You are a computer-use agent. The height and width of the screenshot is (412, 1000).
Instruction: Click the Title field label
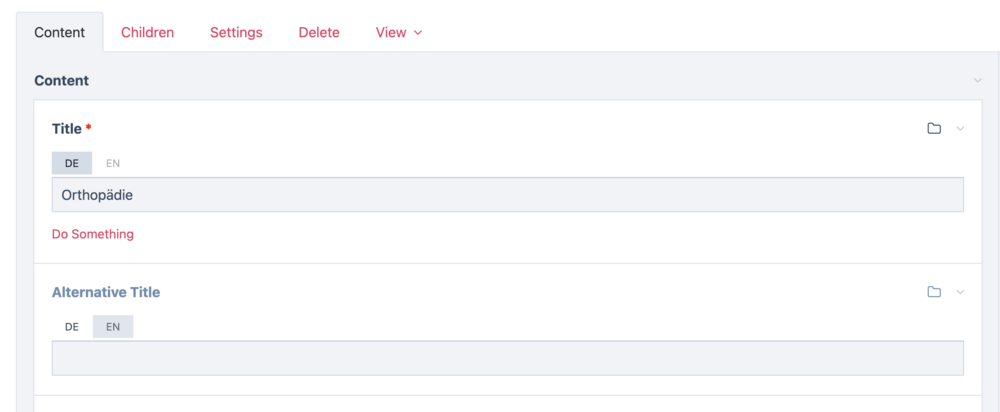pyautogui.click(x=67, y=129)
